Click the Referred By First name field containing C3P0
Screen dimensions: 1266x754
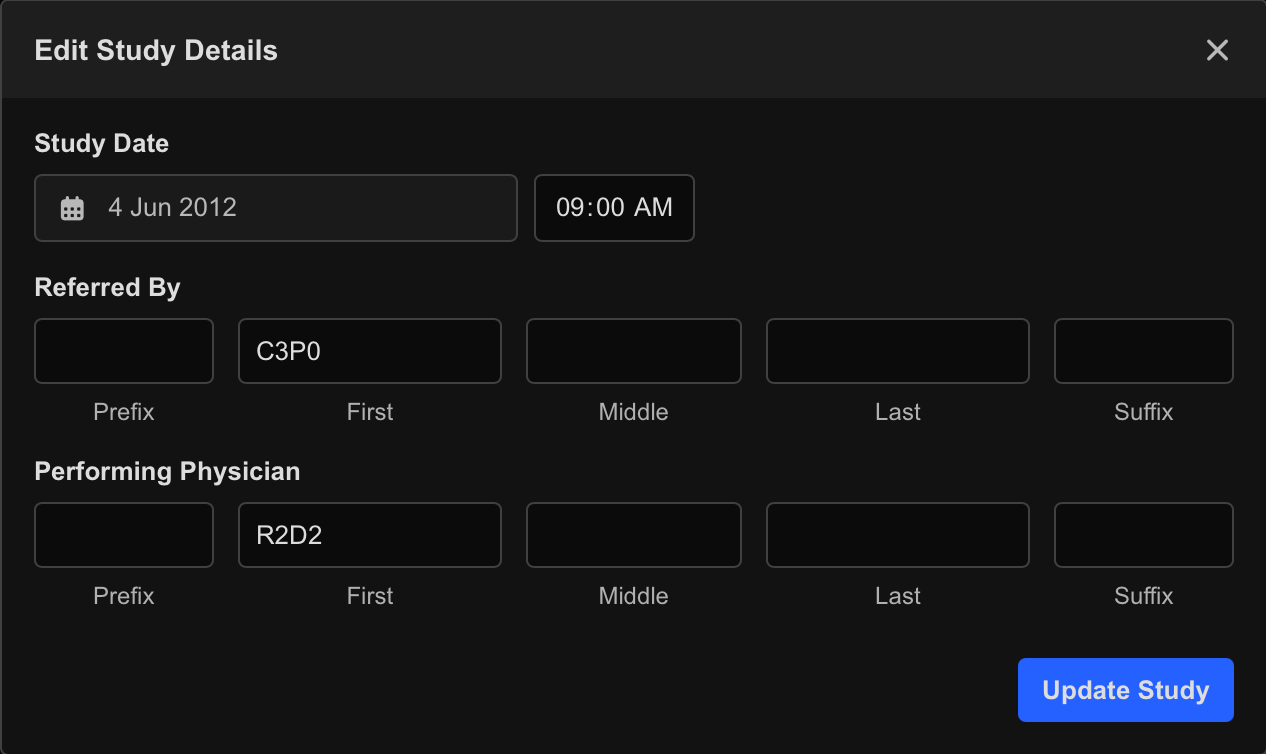point(370,351)
